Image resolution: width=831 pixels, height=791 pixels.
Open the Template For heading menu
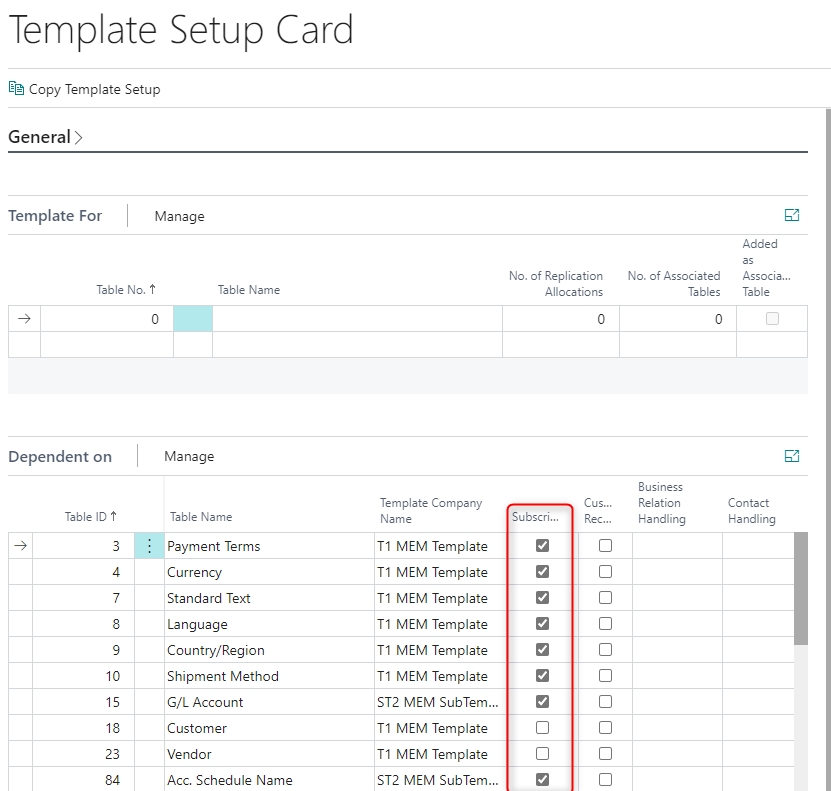click(55, 216)
